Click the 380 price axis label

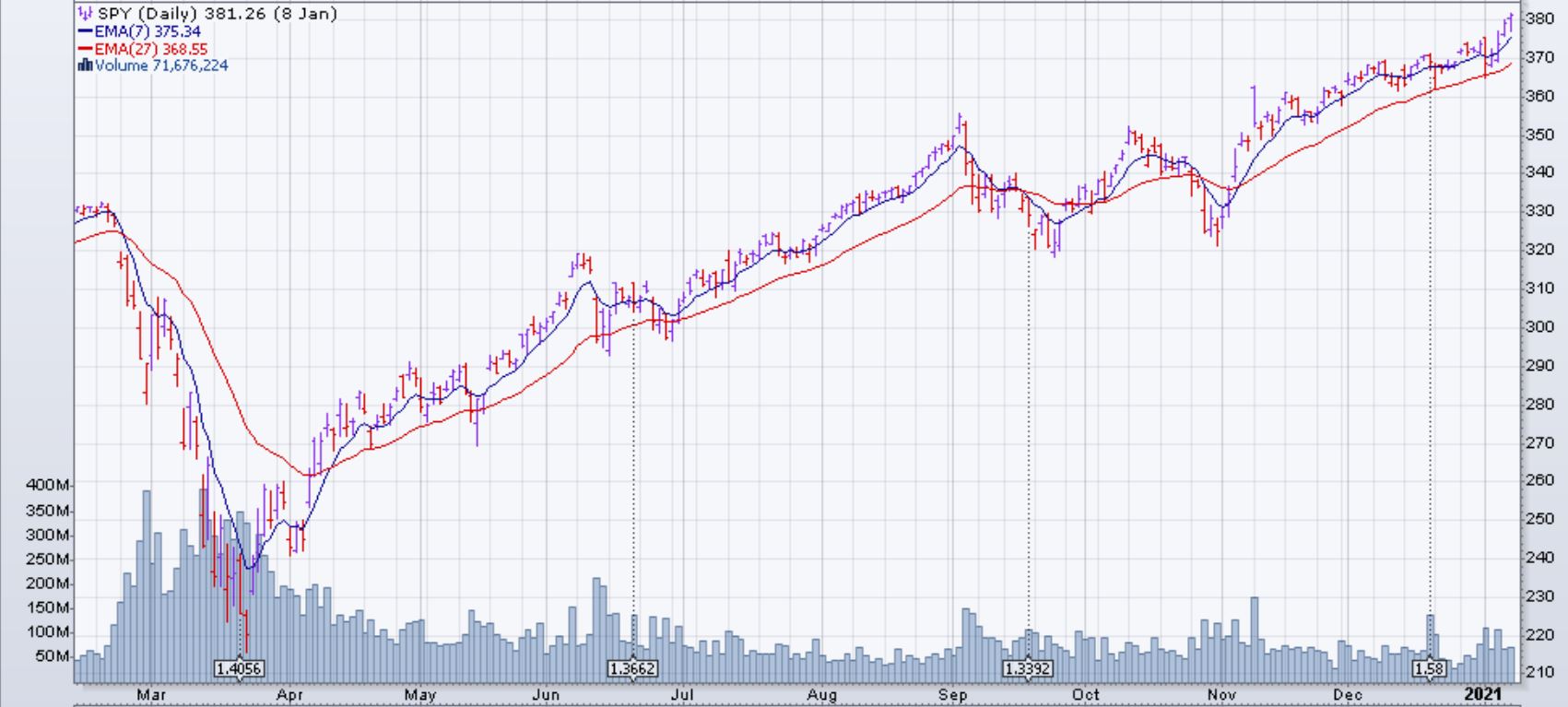[x=1540, y=18]
